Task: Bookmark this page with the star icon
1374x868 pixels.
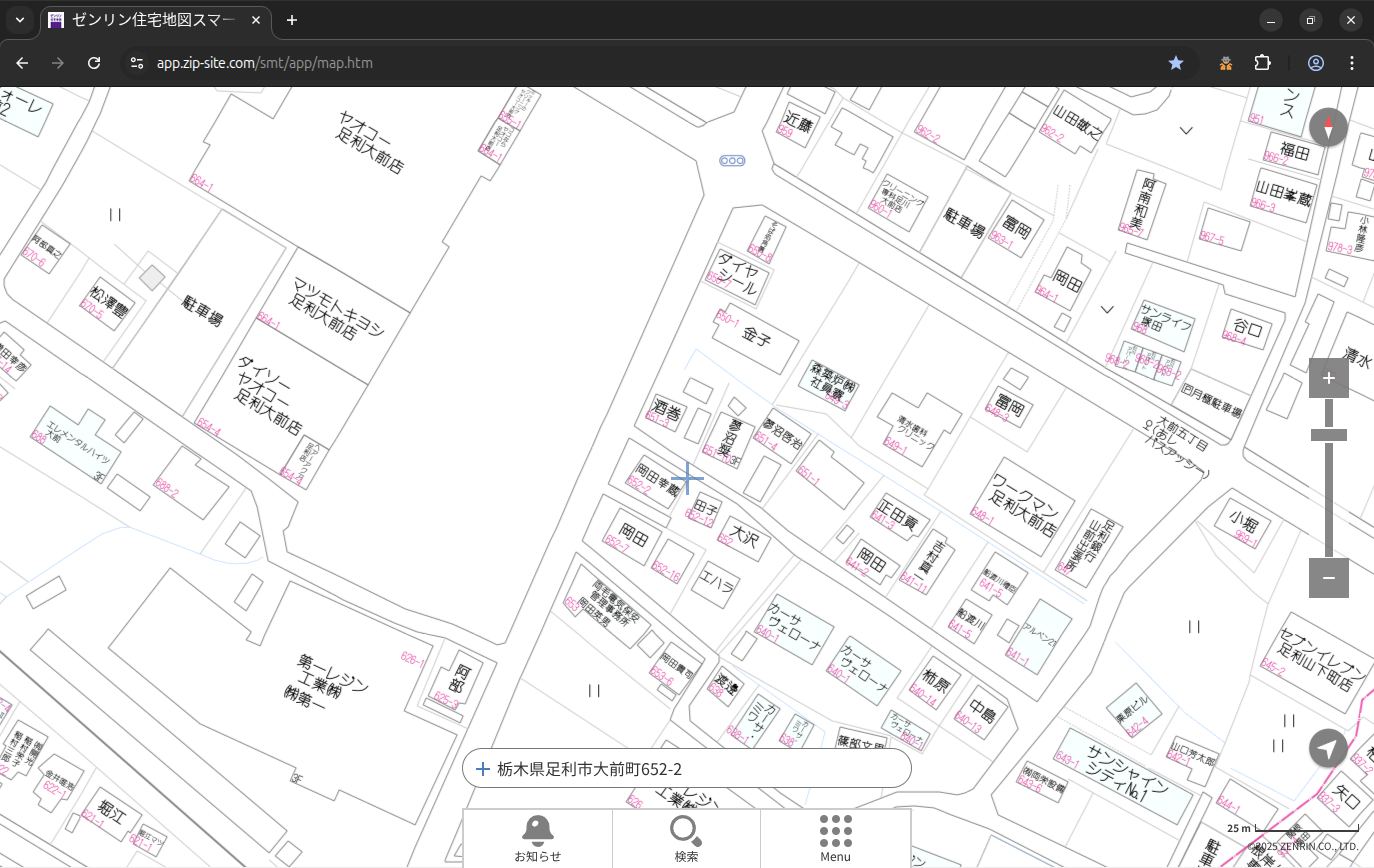Action: coord(1176,63)
